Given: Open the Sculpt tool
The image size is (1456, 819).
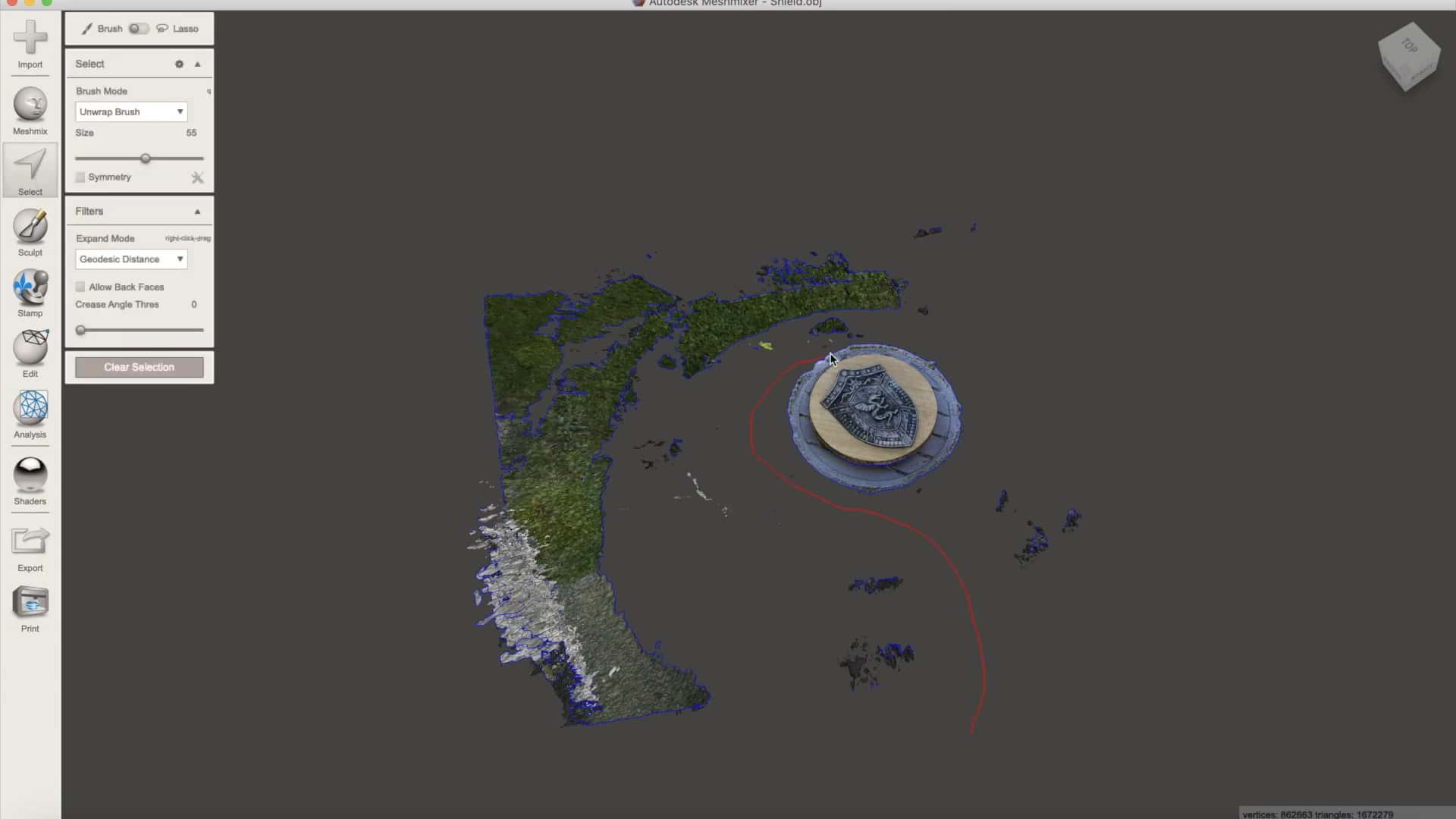Looking at the screenshot, I should click(30, 227).
